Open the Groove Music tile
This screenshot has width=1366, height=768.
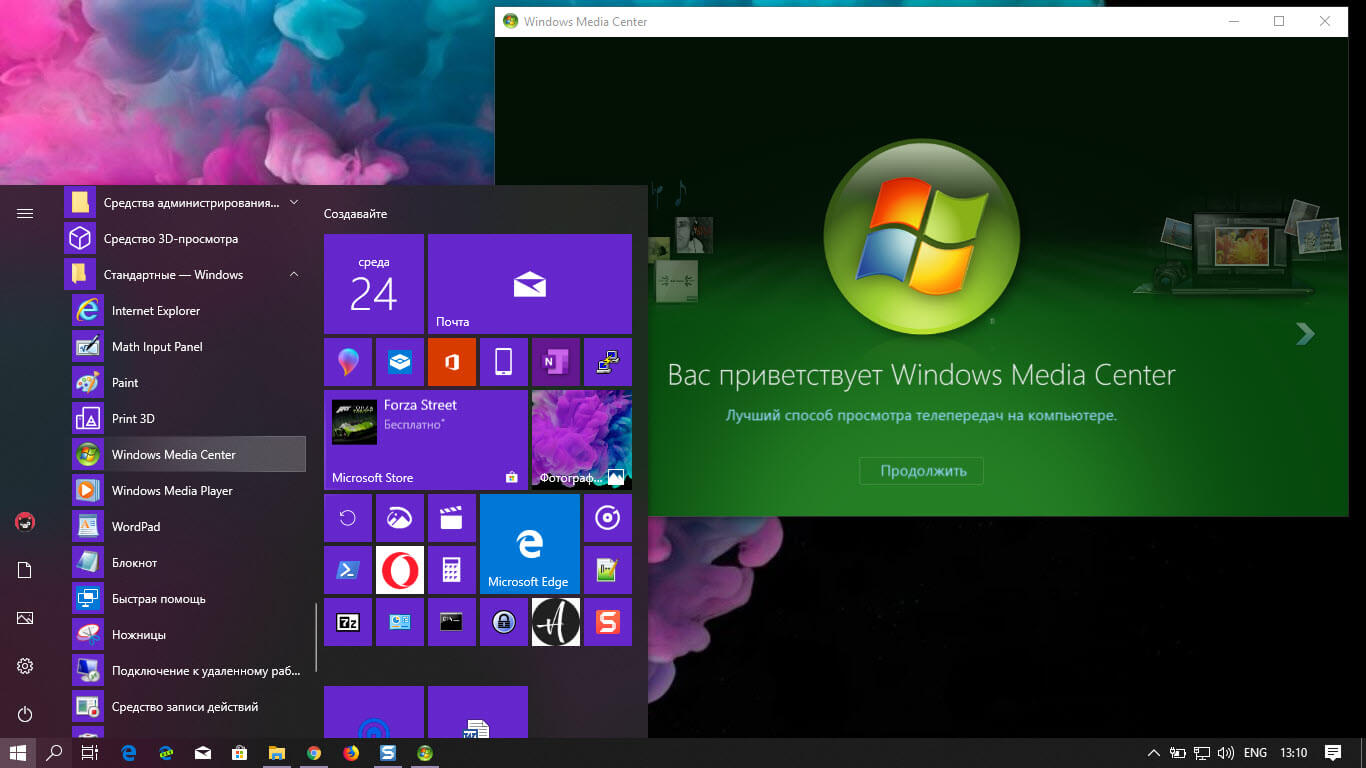[x=608, y=518]
